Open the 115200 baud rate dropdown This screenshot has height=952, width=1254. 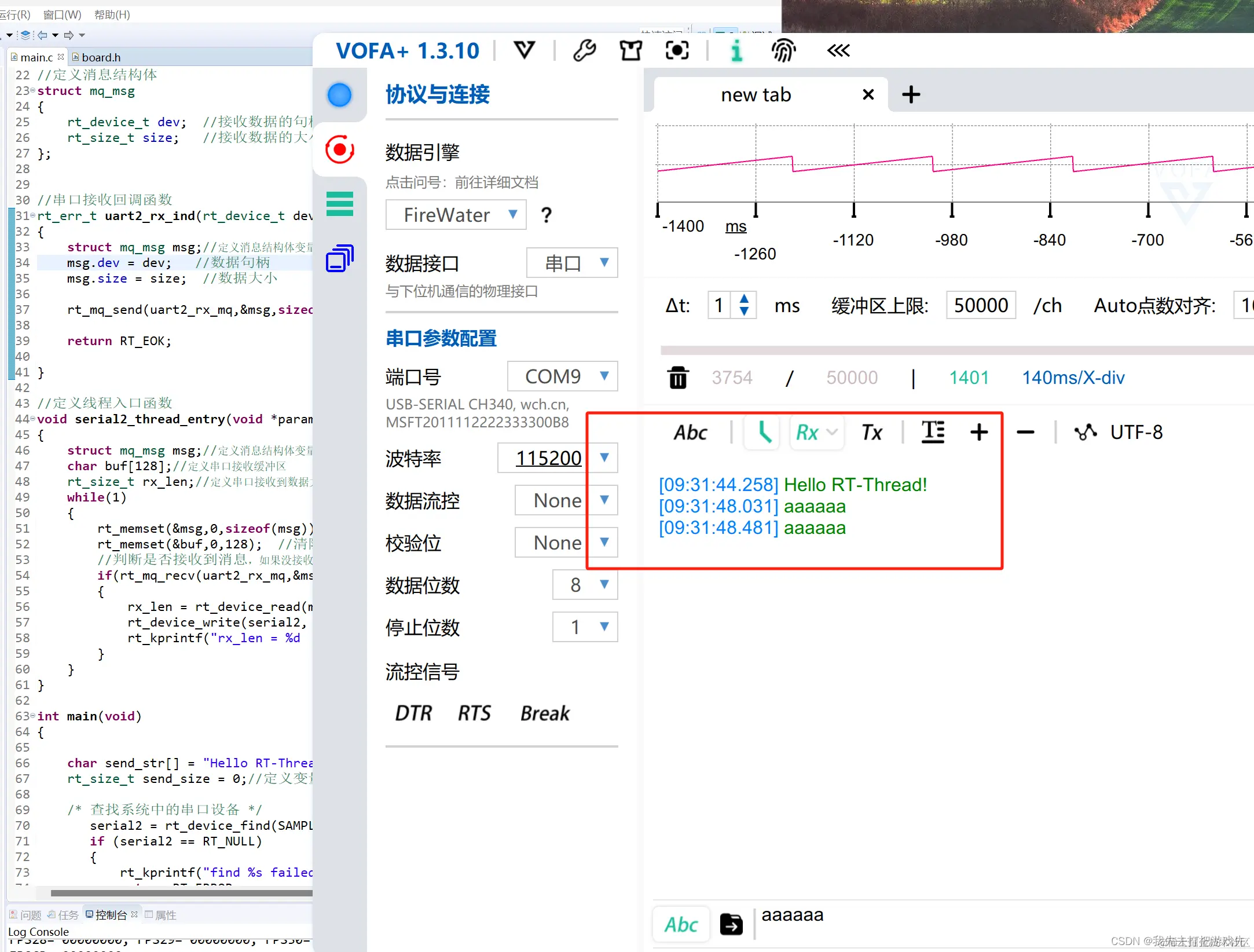604,458
